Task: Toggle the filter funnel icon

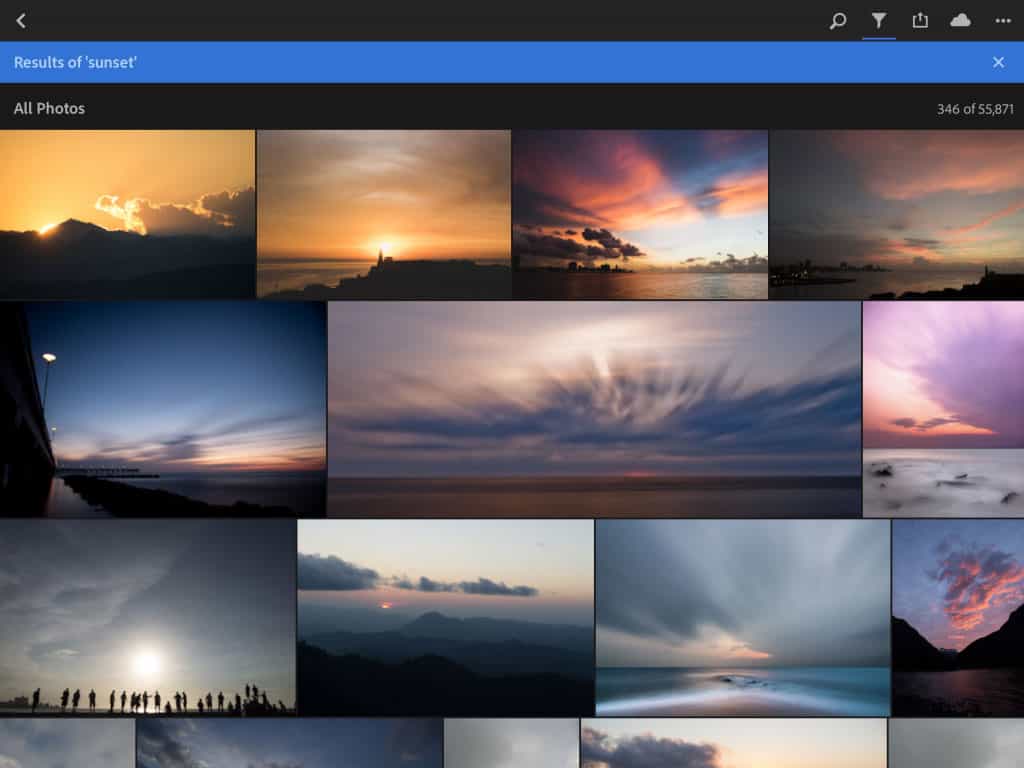Action: click(x=879, y=20)
